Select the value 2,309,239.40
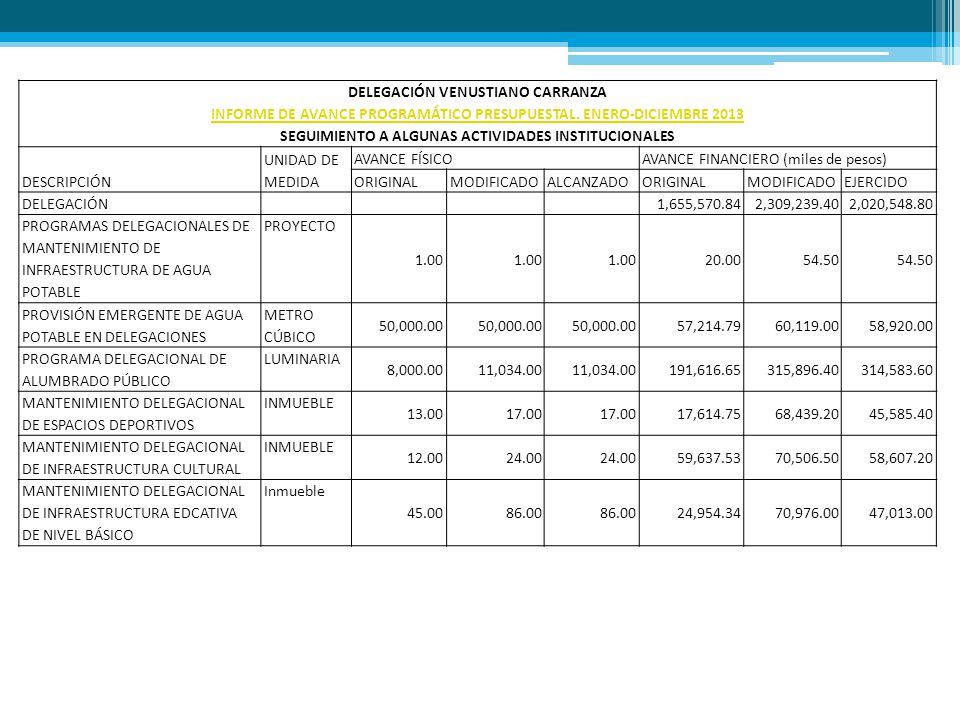This screenshot has height=720, width=960. (x=797, y=204)
